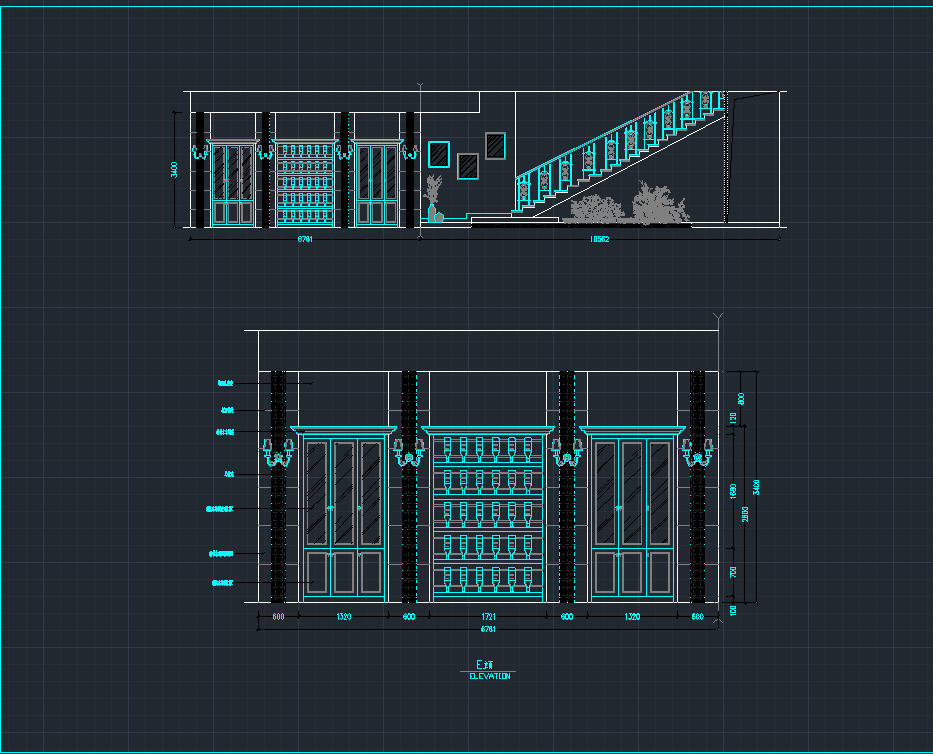Select the central wine bottle rack
This screenshot has height=754, width=933.
click(488, 514)
